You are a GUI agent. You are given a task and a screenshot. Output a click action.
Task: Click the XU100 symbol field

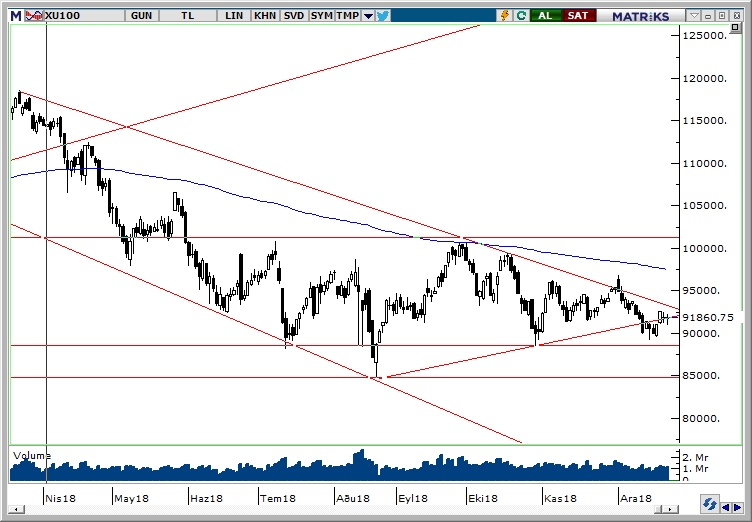[84, 16]
